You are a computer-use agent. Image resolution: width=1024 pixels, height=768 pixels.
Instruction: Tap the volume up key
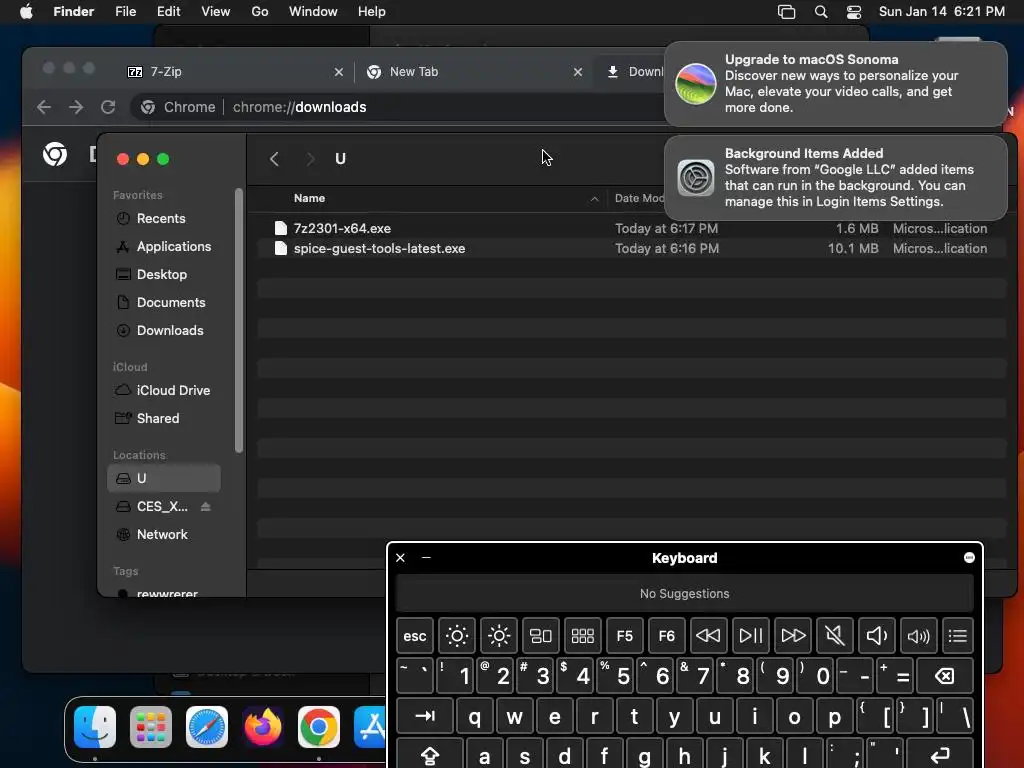[x=918, y=635]
